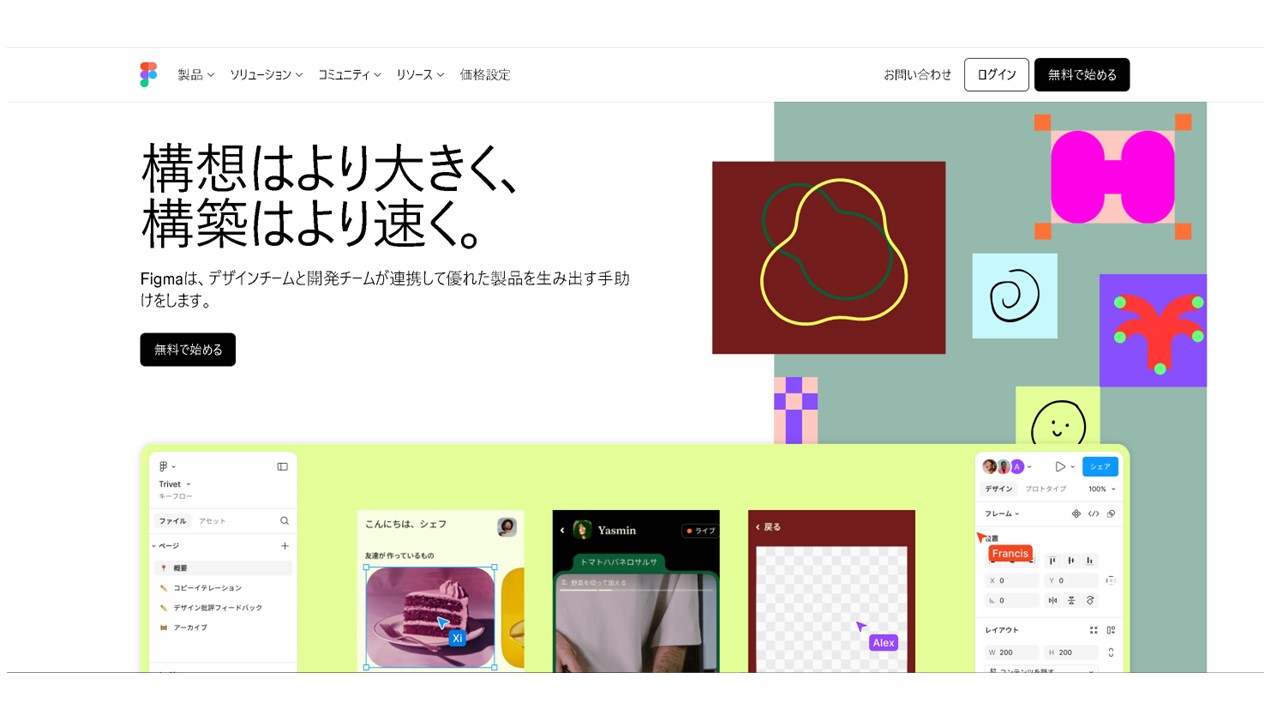Click the blue シェア button
This screenshot has width=1280, height=720.
tap(1100, 467)
